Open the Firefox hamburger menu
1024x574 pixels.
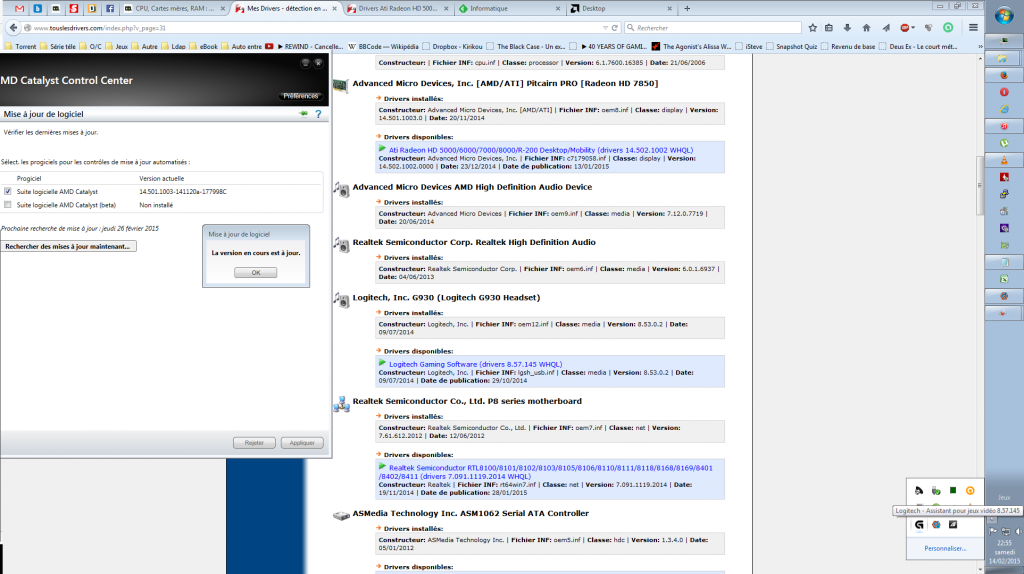(x=973, y=27)
